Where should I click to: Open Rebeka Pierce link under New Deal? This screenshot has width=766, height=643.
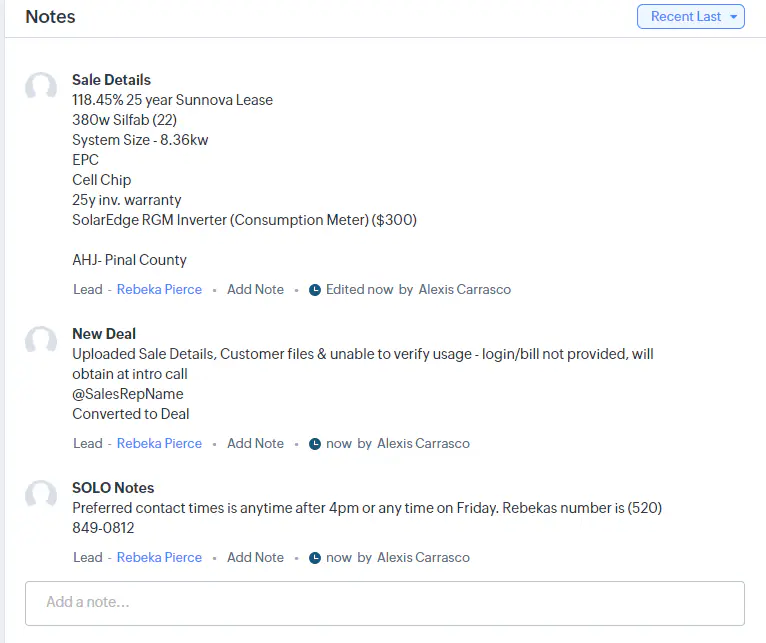[159, 443]
